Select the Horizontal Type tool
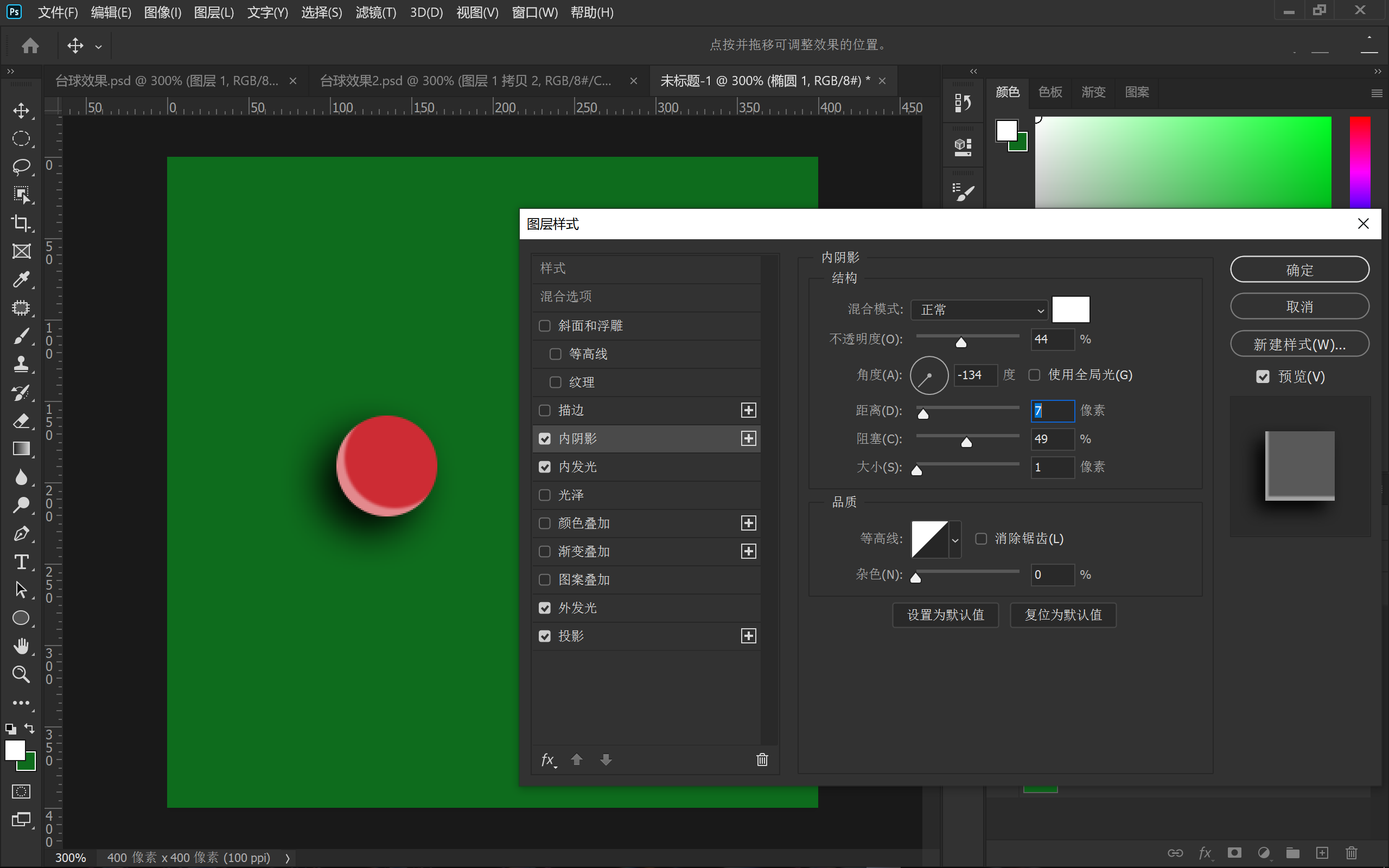 coord(21,561)
